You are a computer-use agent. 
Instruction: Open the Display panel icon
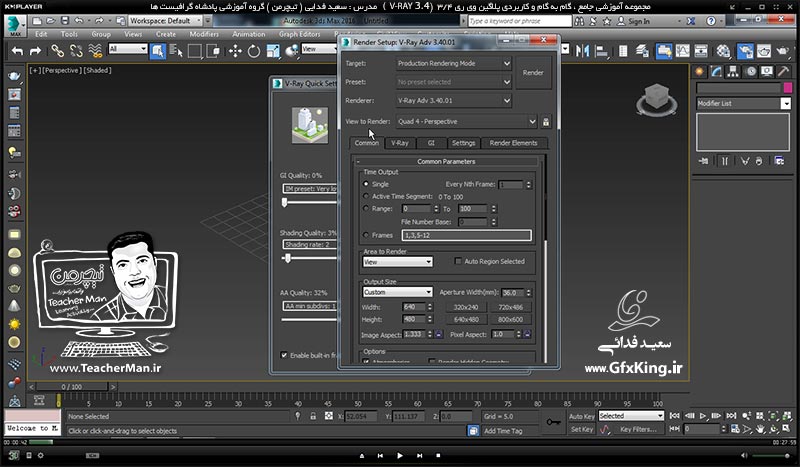pos(767,71)
